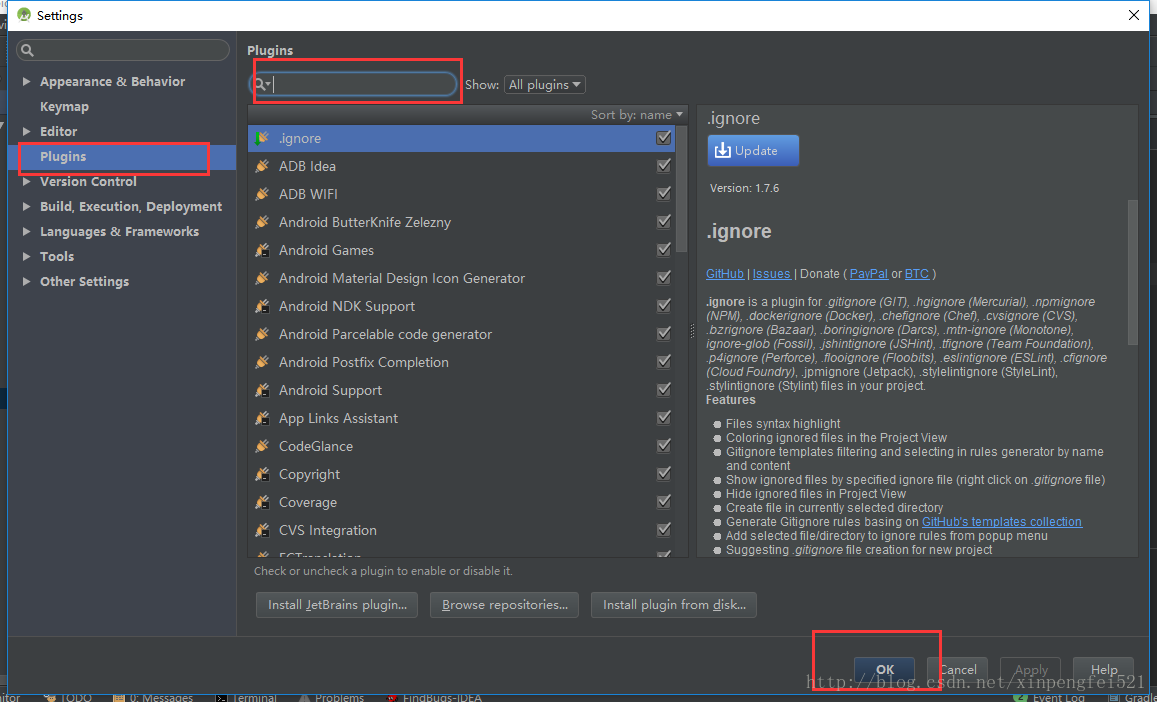Toggle Android NDK Support checkbox
This screenshot has width=1157, height=702.
coord(663,306)
